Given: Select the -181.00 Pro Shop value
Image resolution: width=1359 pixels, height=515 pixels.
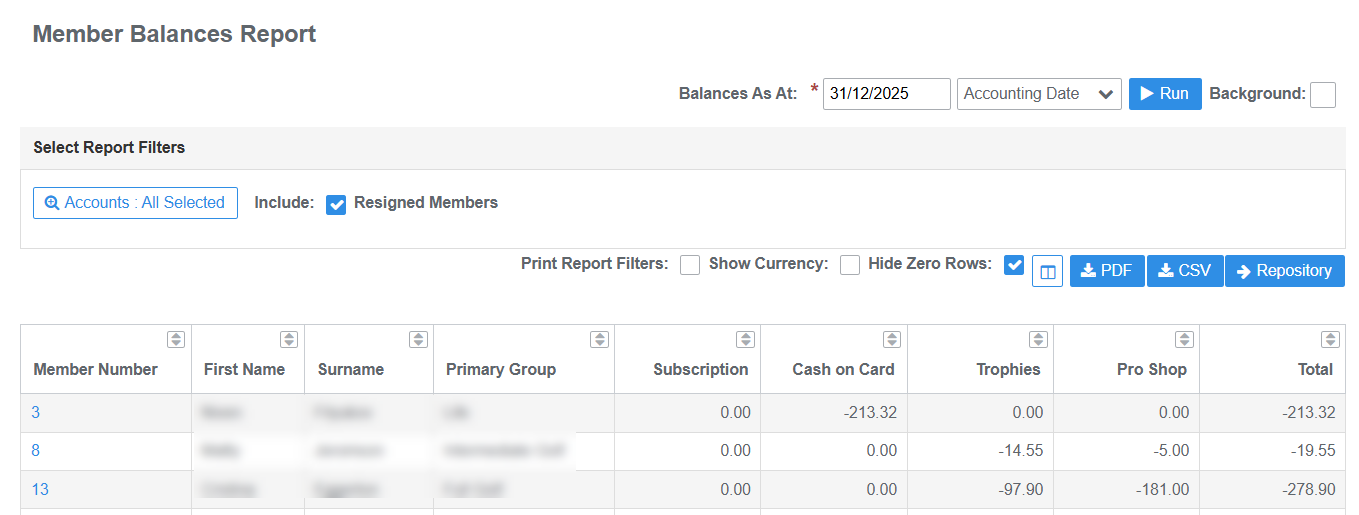Looking at the screenshot, I should point(1163,490).
